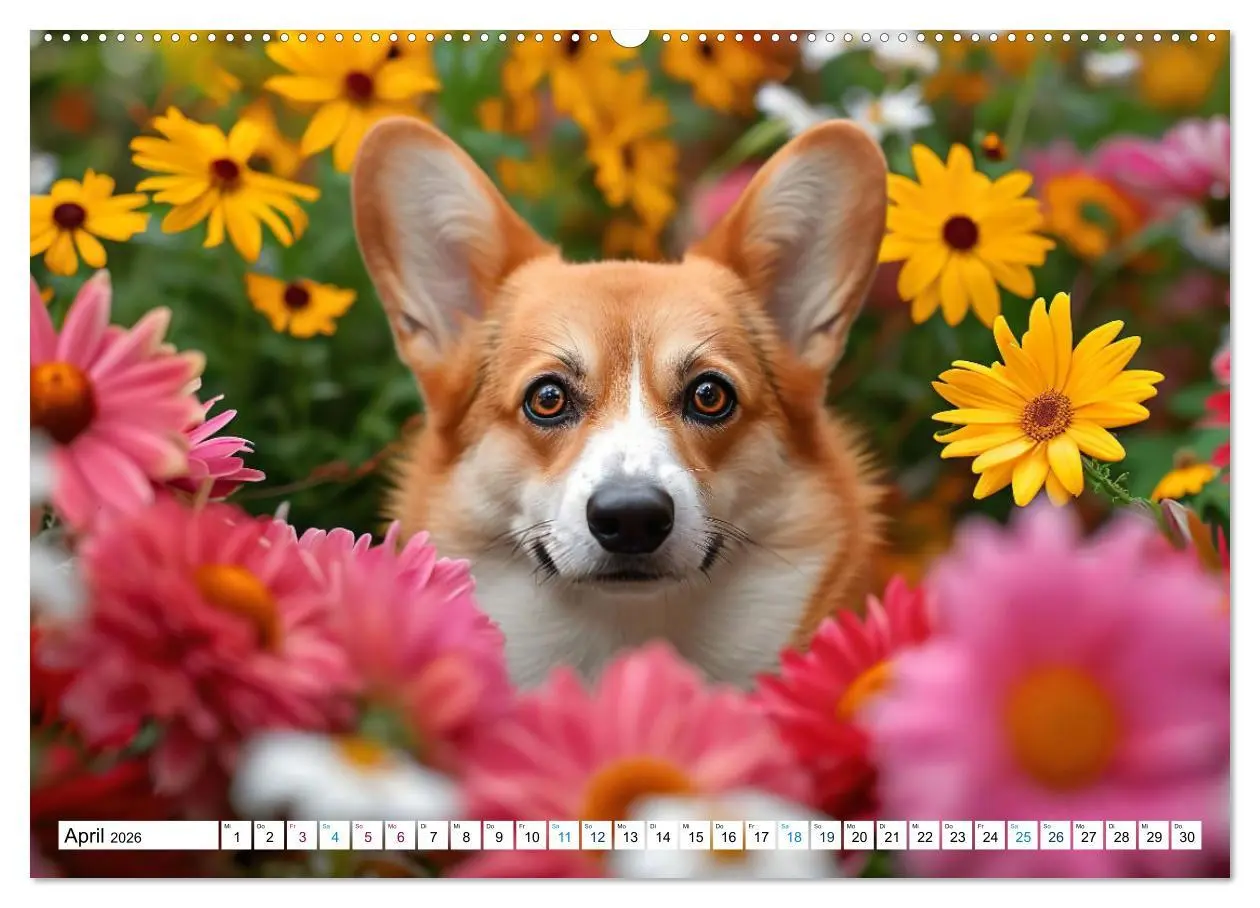Choose the day 19 cell
This screenshot has height=908, width=1260.
tap(826, 836)
